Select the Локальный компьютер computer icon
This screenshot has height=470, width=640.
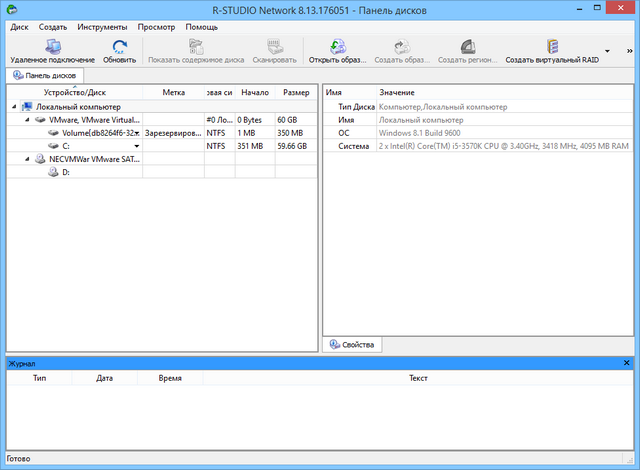27,106
